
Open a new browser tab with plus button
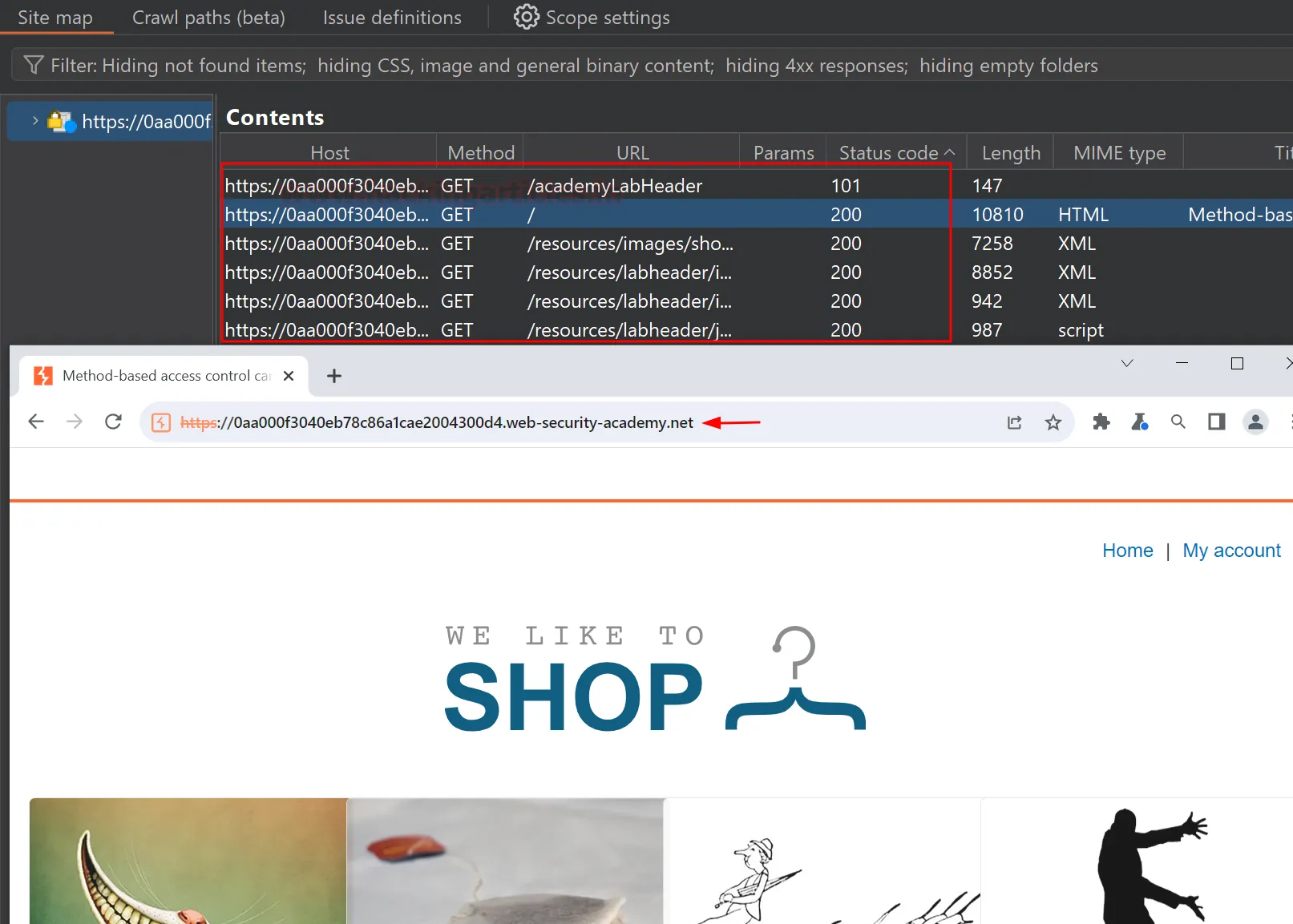(334, 376)
